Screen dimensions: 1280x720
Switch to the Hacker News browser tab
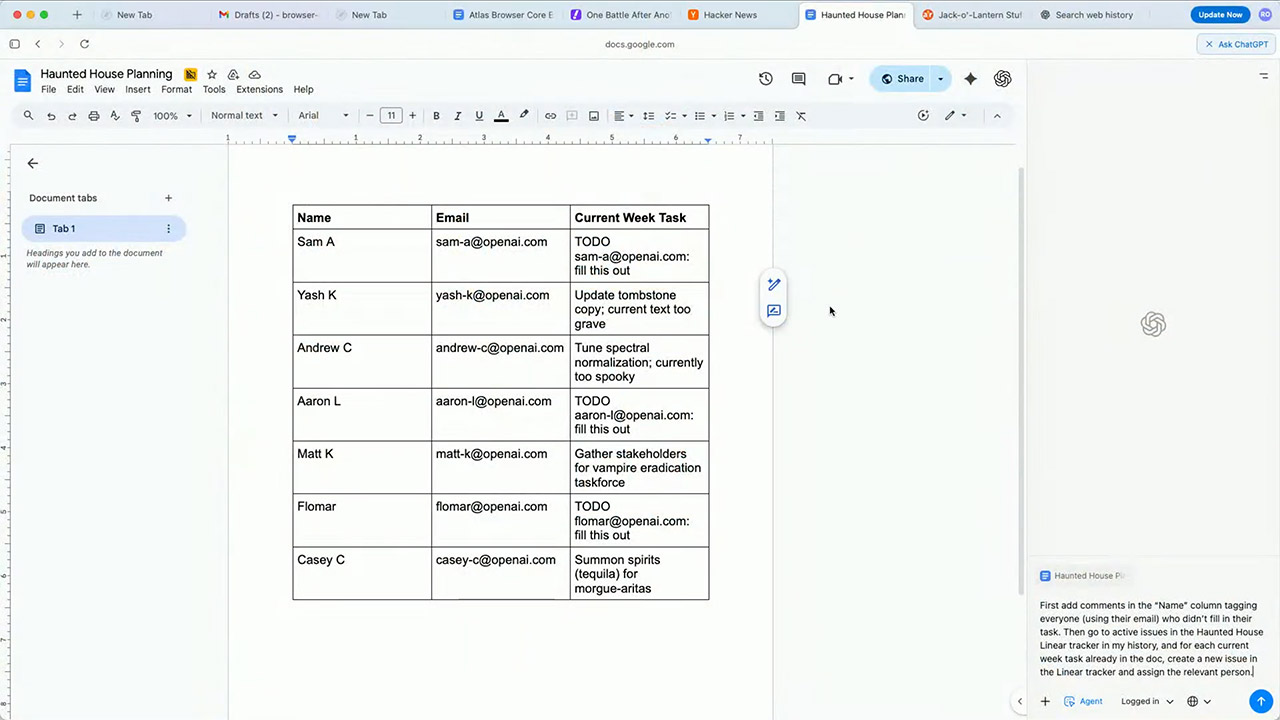tap(723, 14)
